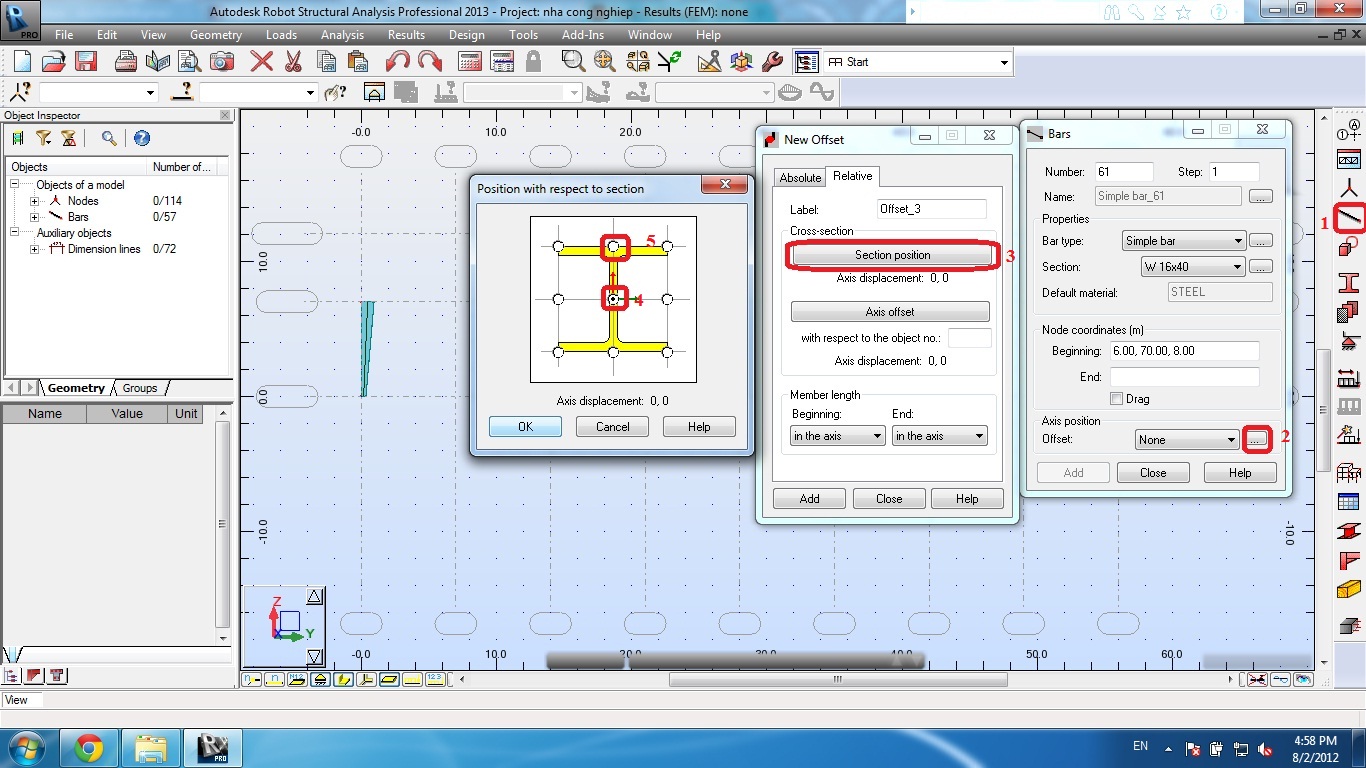Viewport: 1366px width, 768px height.
Task: Start calculations with the calculator icon
Action: click(470, 62)
